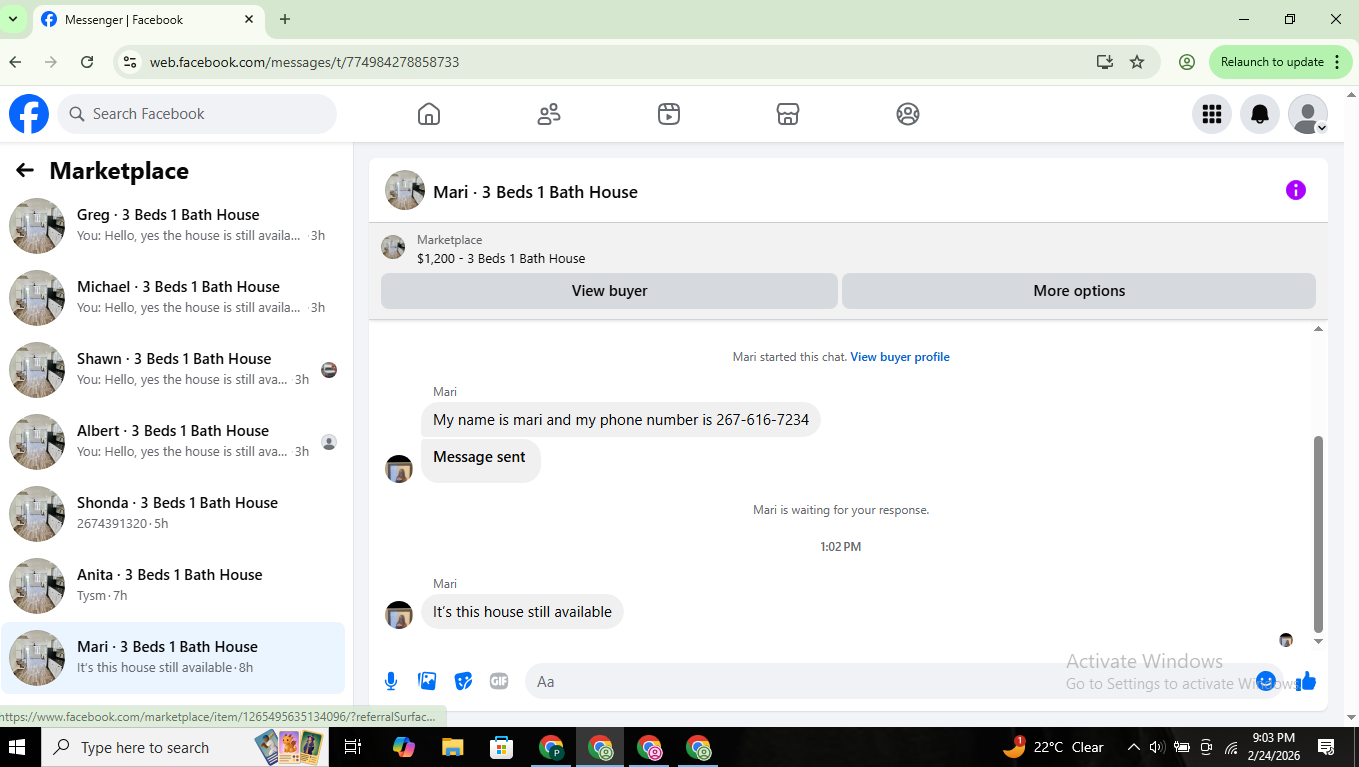Click Mari's avatar in chat header
Image resolution: width=1359 pixels, height=767 pixels.
[x=405, y=190]
